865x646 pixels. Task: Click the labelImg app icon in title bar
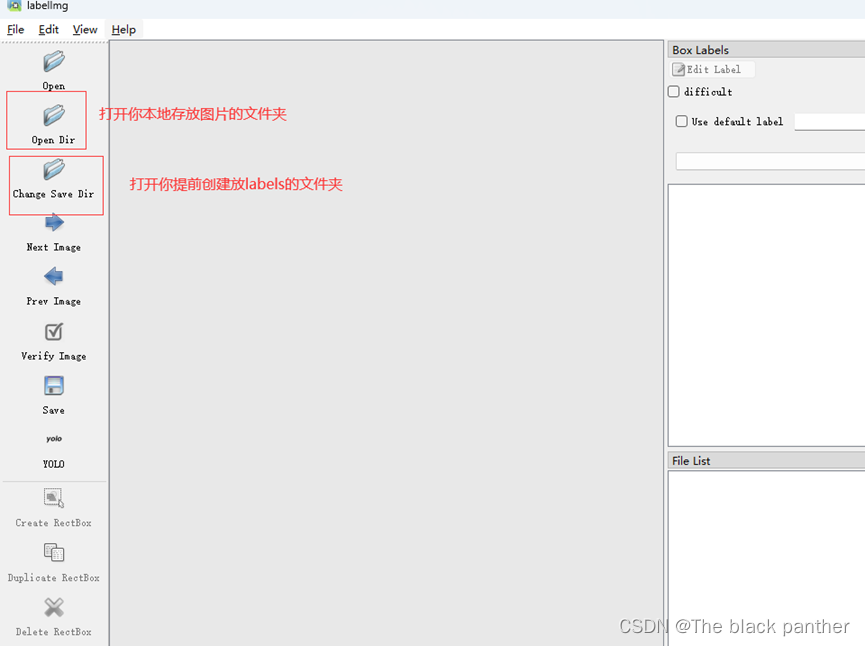click(x=14, y=6)
